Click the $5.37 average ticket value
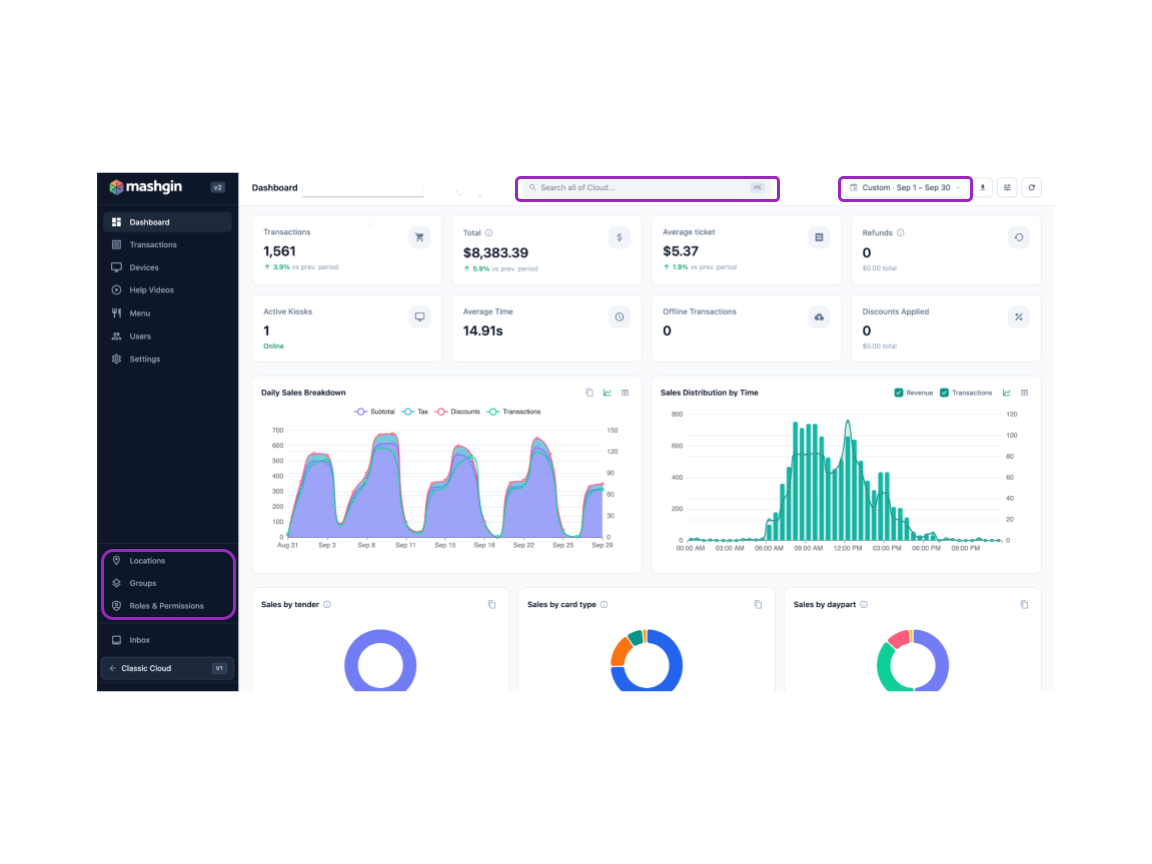The width and height of the screenshot is (1152, 864). (x=680, y=251)
